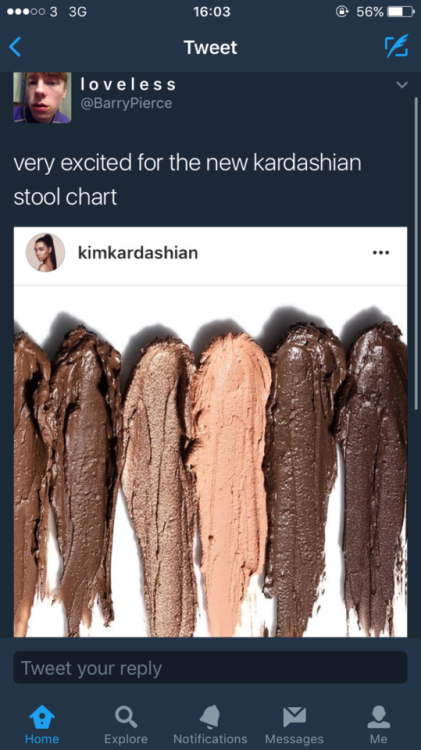
Task: Tap the kimkardashian avatar
Action: click(45, 252)
